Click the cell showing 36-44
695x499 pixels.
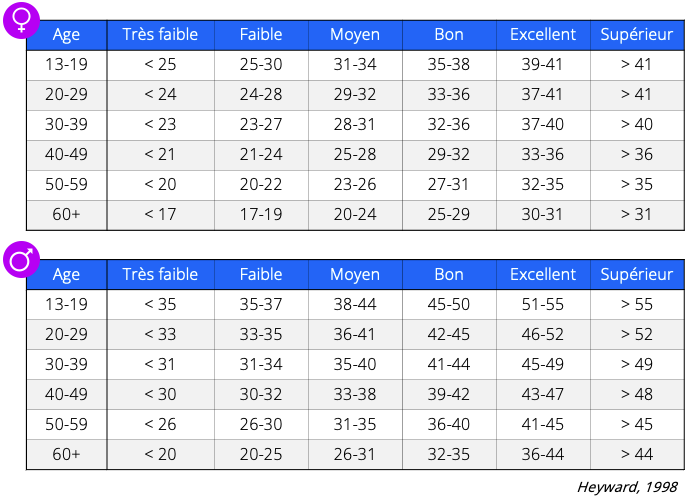pyautogui.click(x=543, y=455)
